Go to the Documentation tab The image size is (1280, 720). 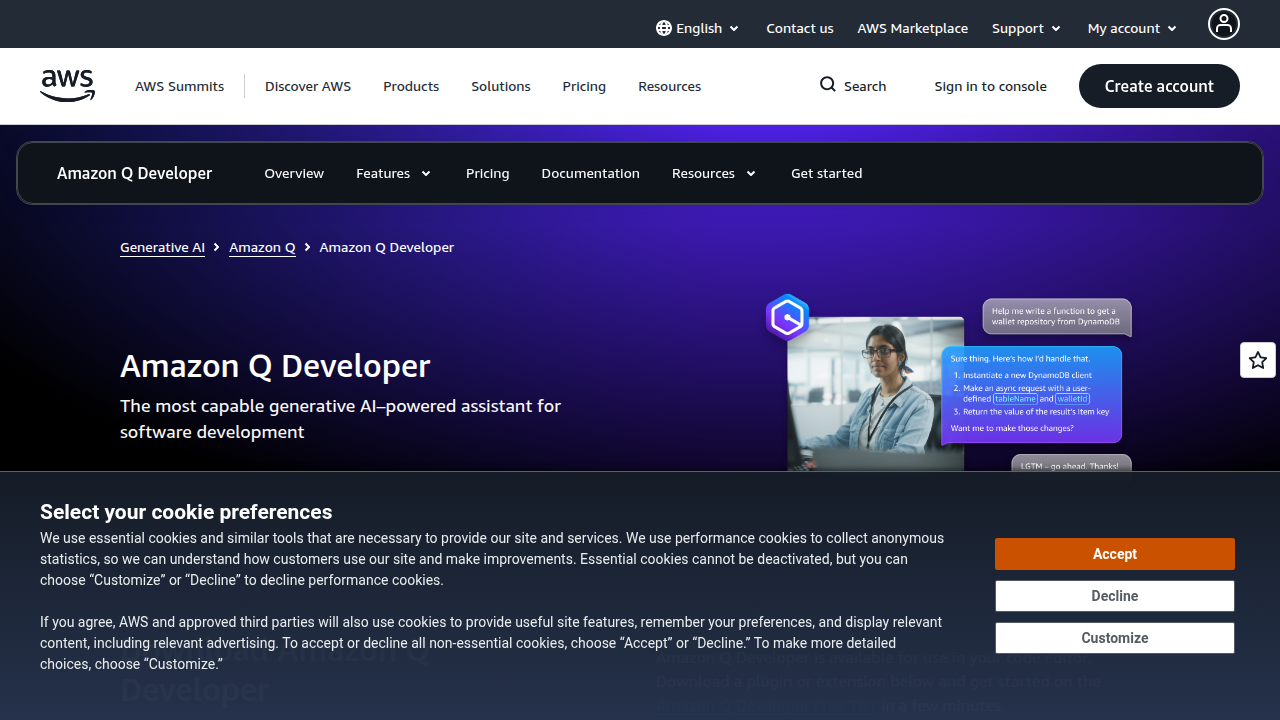590,173
